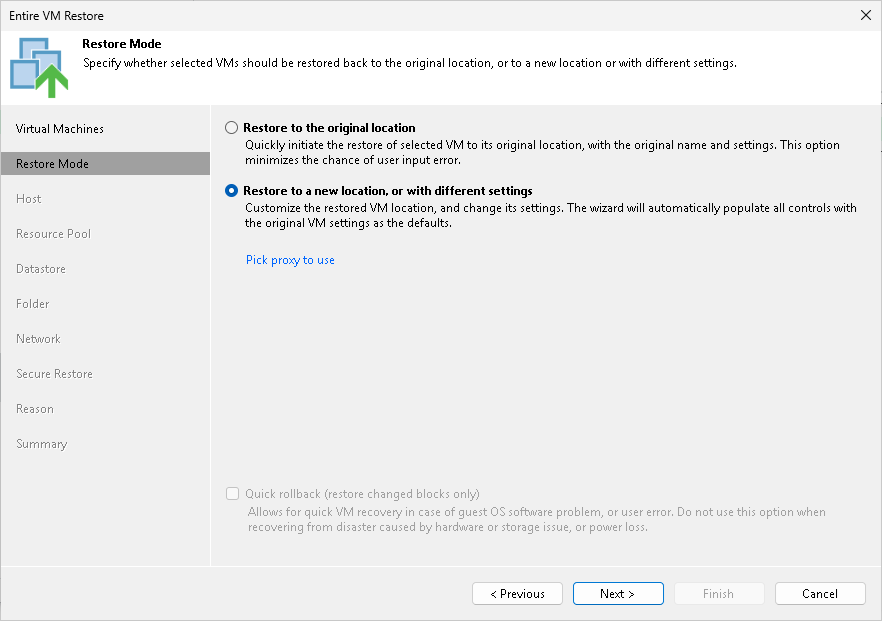
Task: Click the Finish button
Action: [719, 593]
